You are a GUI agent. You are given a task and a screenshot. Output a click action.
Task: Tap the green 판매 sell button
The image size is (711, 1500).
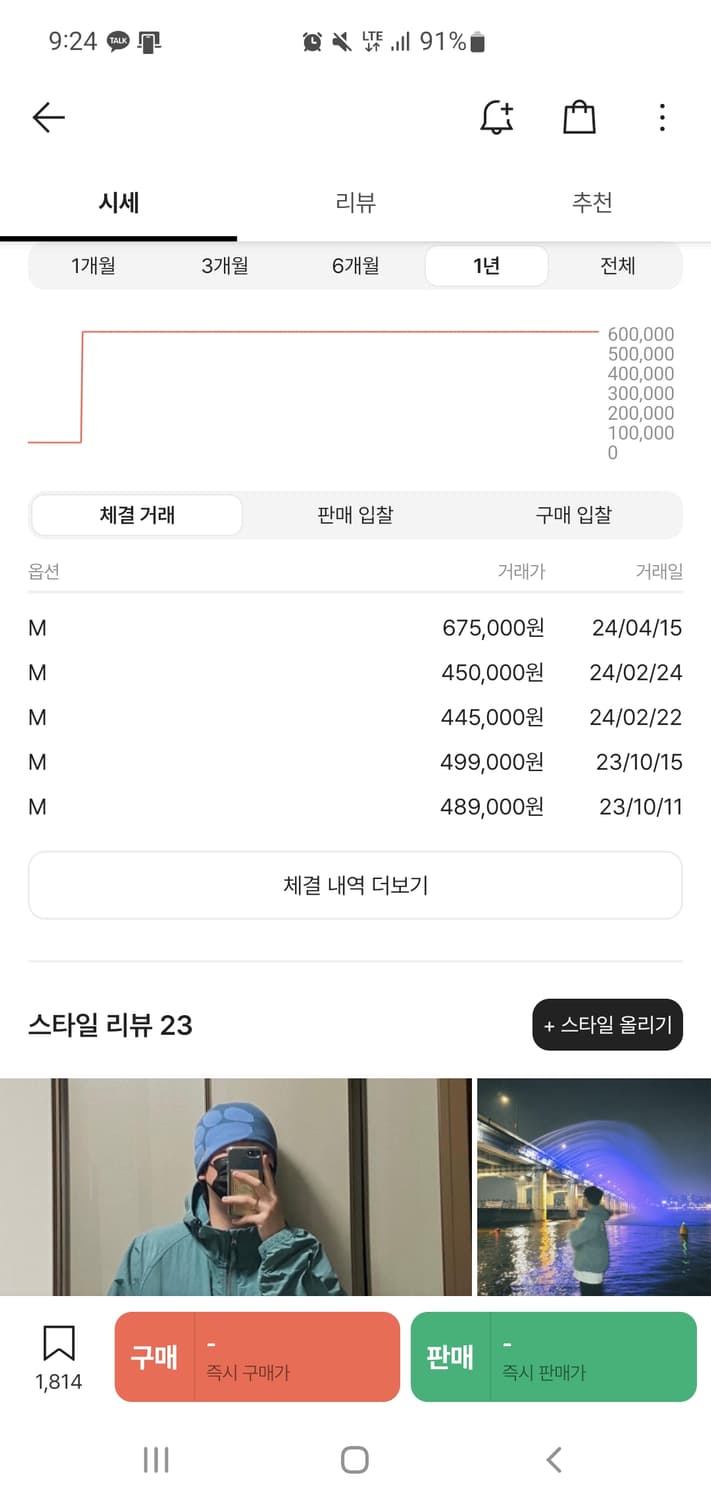tap(554, 1356)
